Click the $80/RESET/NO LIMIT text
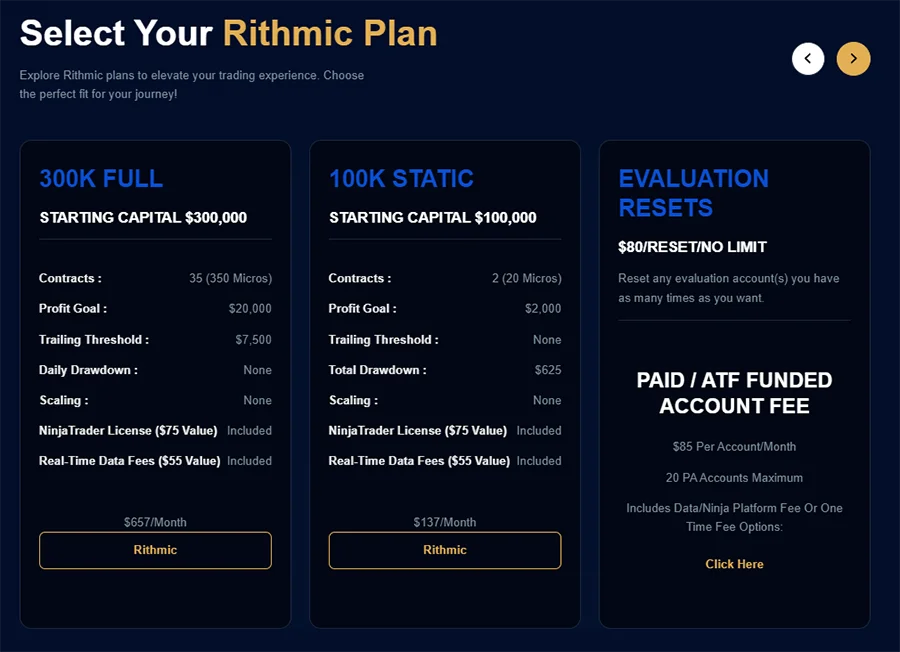 coord(692,247)
